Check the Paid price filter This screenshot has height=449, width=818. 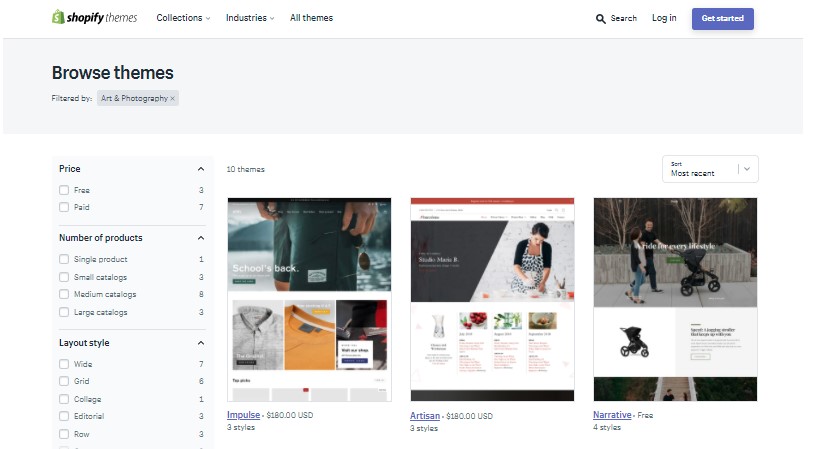pos(64,207)
